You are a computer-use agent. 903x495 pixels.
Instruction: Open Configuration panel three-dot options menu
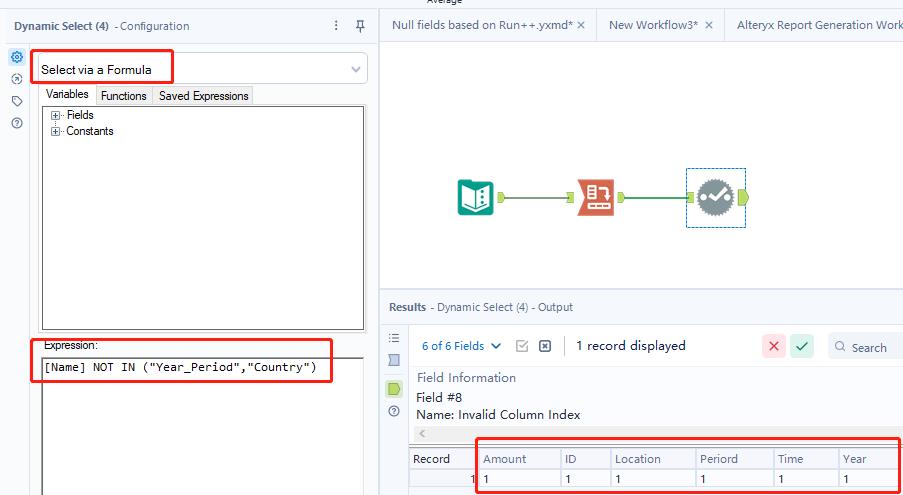tap(336, 26)
